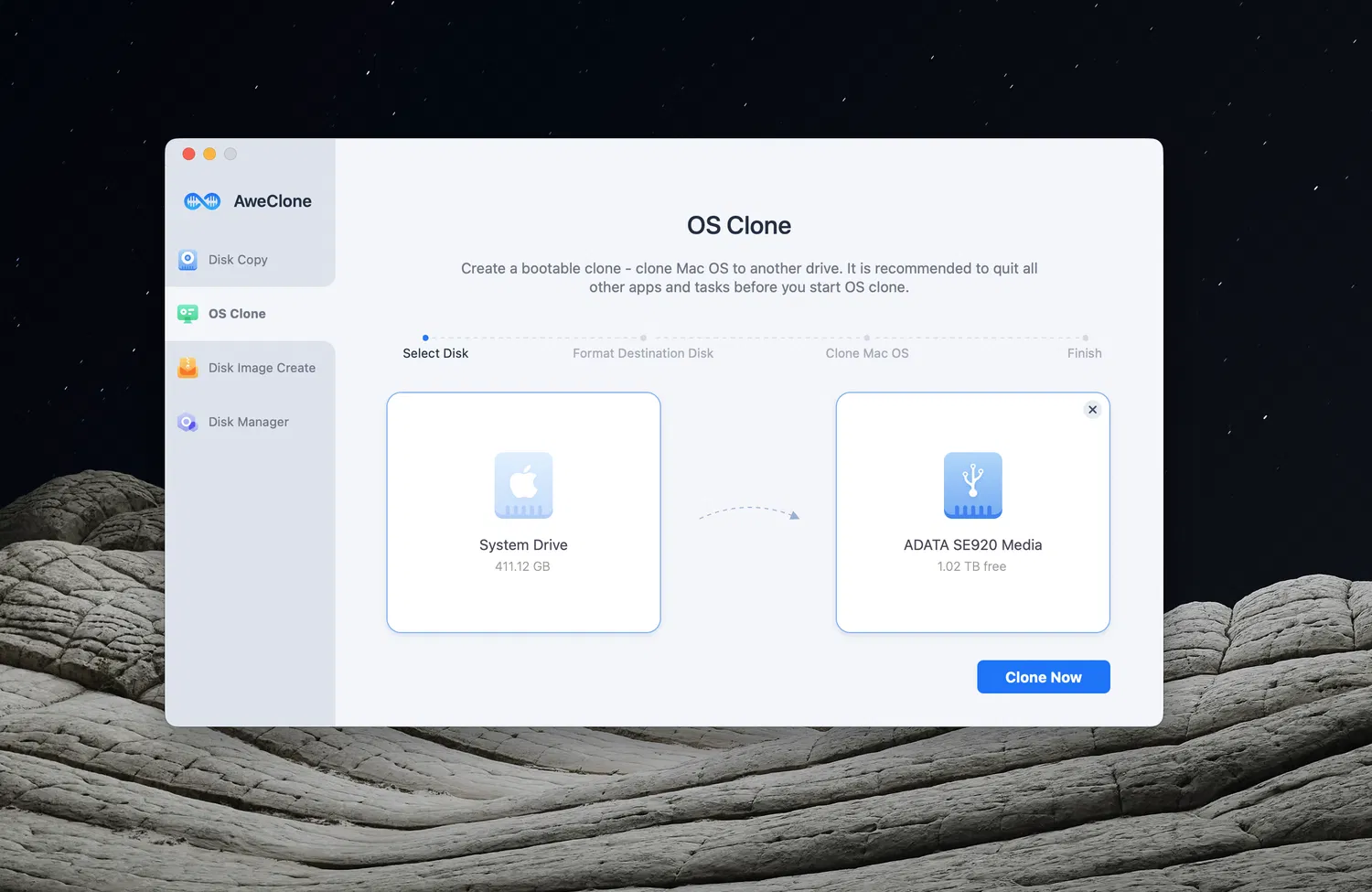Viewport: 1372px width, 892px height.
Task: Select the ADATA SE920 USB drive icon
Action: [973, 485]
